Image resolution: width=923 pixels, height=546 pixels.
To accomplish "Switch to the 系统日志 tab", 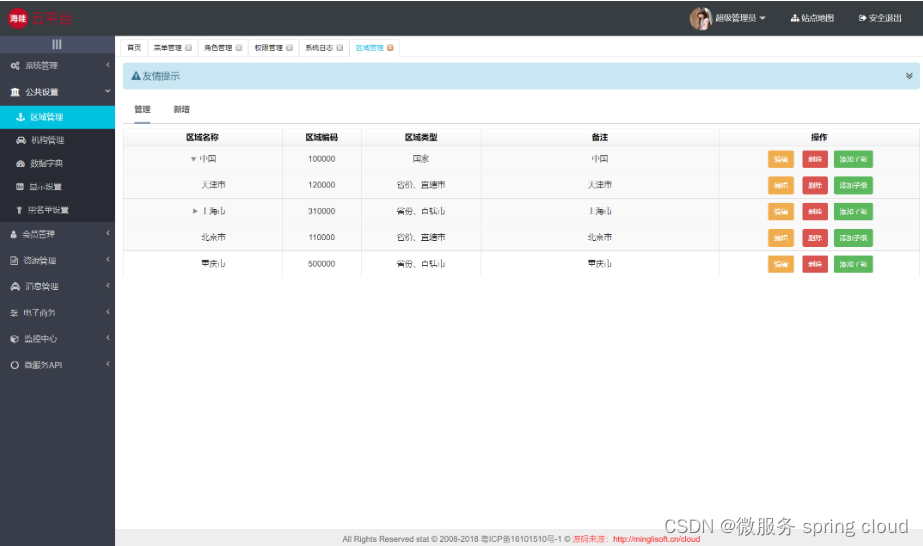I will [319, 48].
